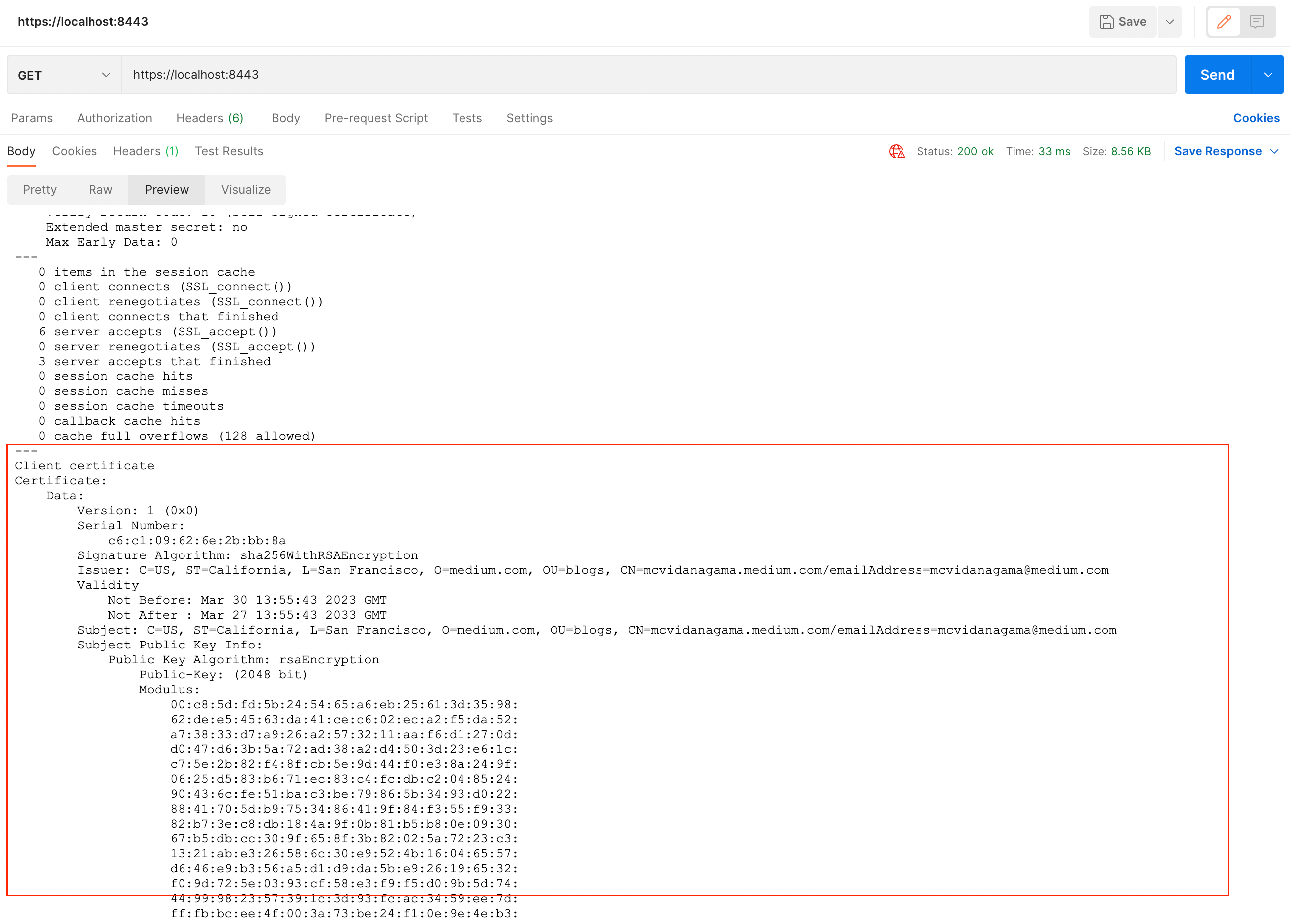
Task: Open the comments icon
Action: 1257,21
